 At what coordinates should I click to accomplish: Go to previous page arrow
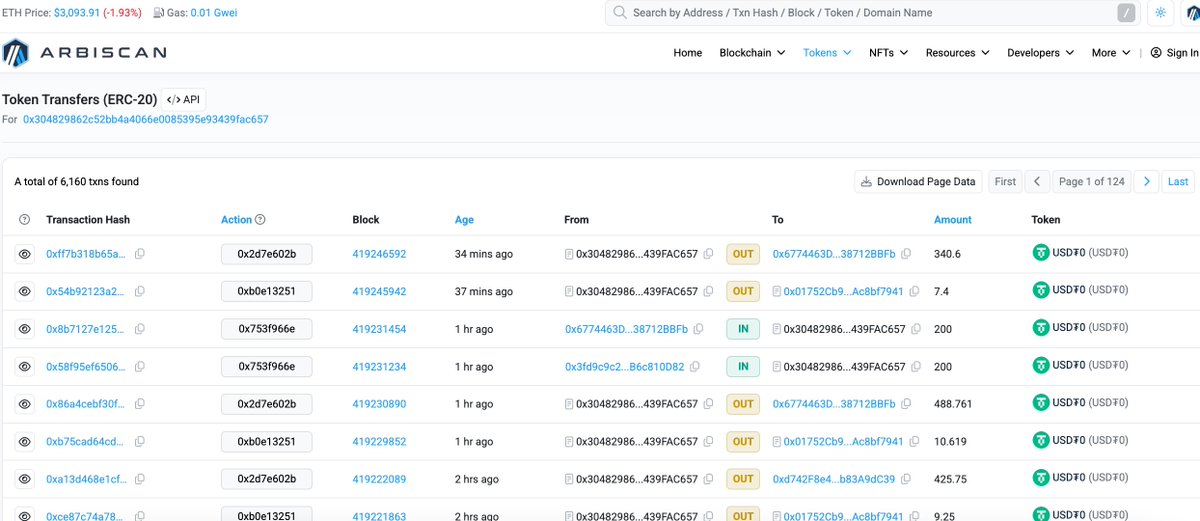pos(1037,182)
